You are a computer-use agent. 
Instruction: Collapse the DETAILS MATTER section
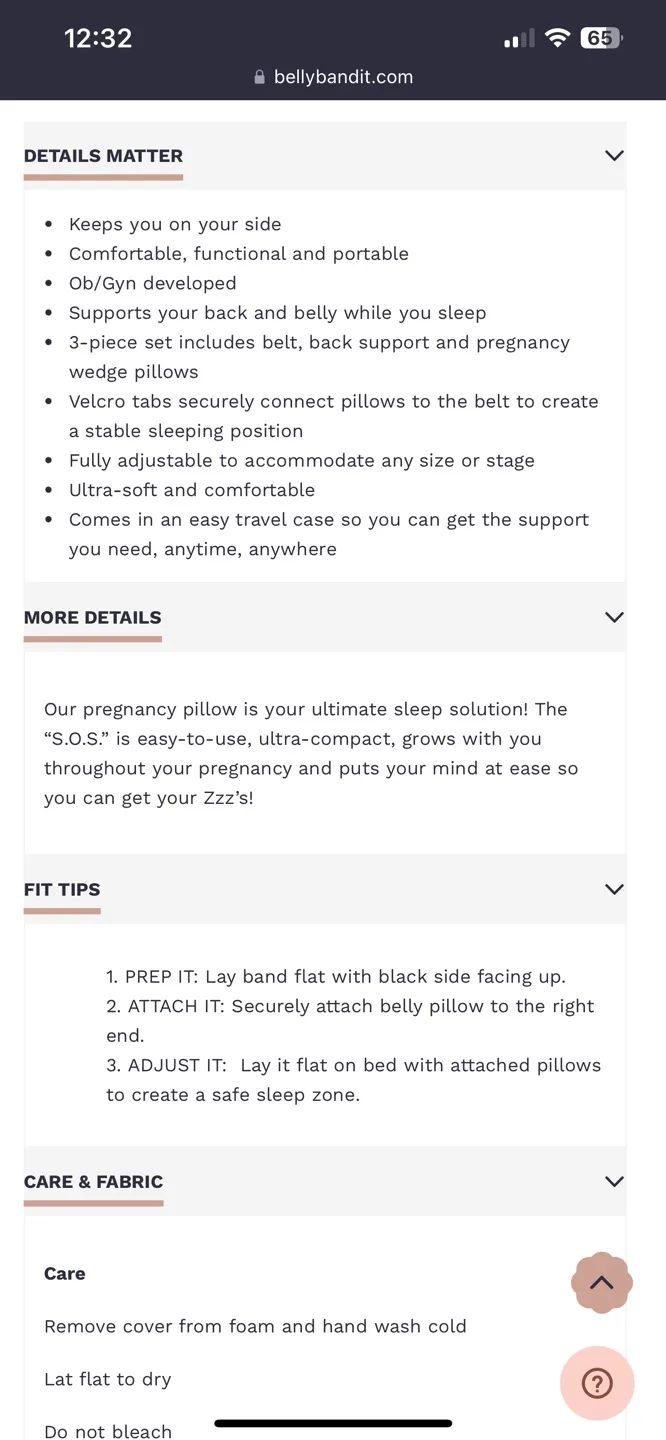[614, 155]
